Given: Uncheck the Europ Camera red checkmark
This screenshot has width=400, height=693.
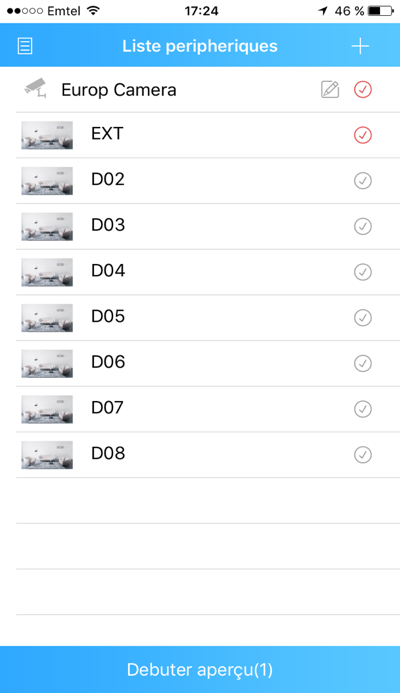Looking at the screenshot, I should (x=363, y=90).
